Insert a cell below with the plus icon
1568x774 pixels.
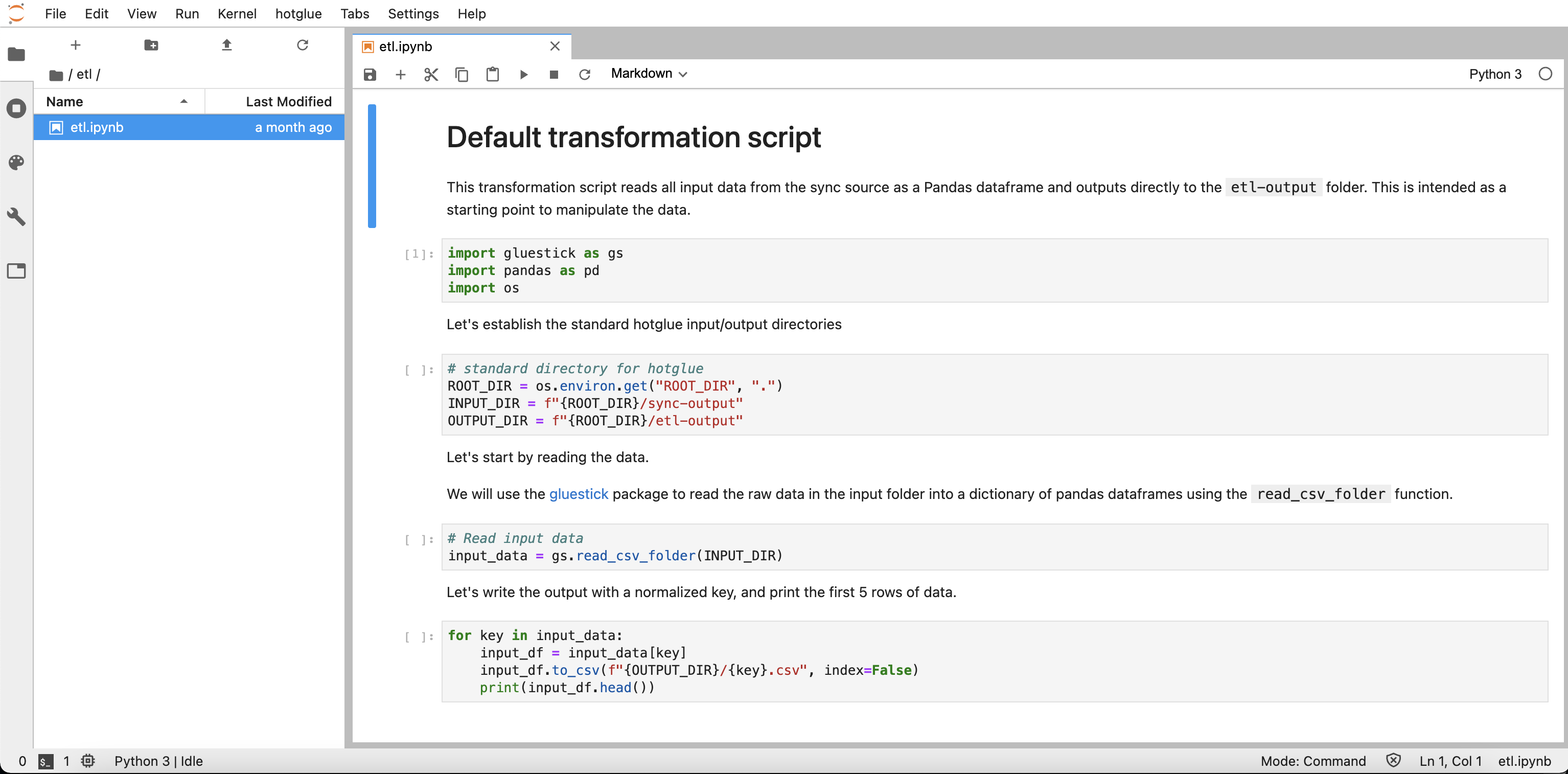click(400, 74)
